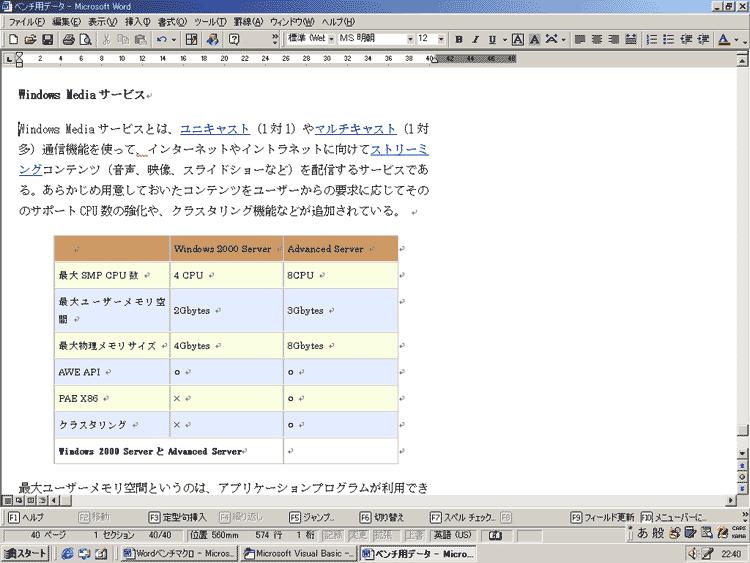Click F5 ジャンプ button
Image resolution: width=750 pixels, height=563 pixels.
312,517
